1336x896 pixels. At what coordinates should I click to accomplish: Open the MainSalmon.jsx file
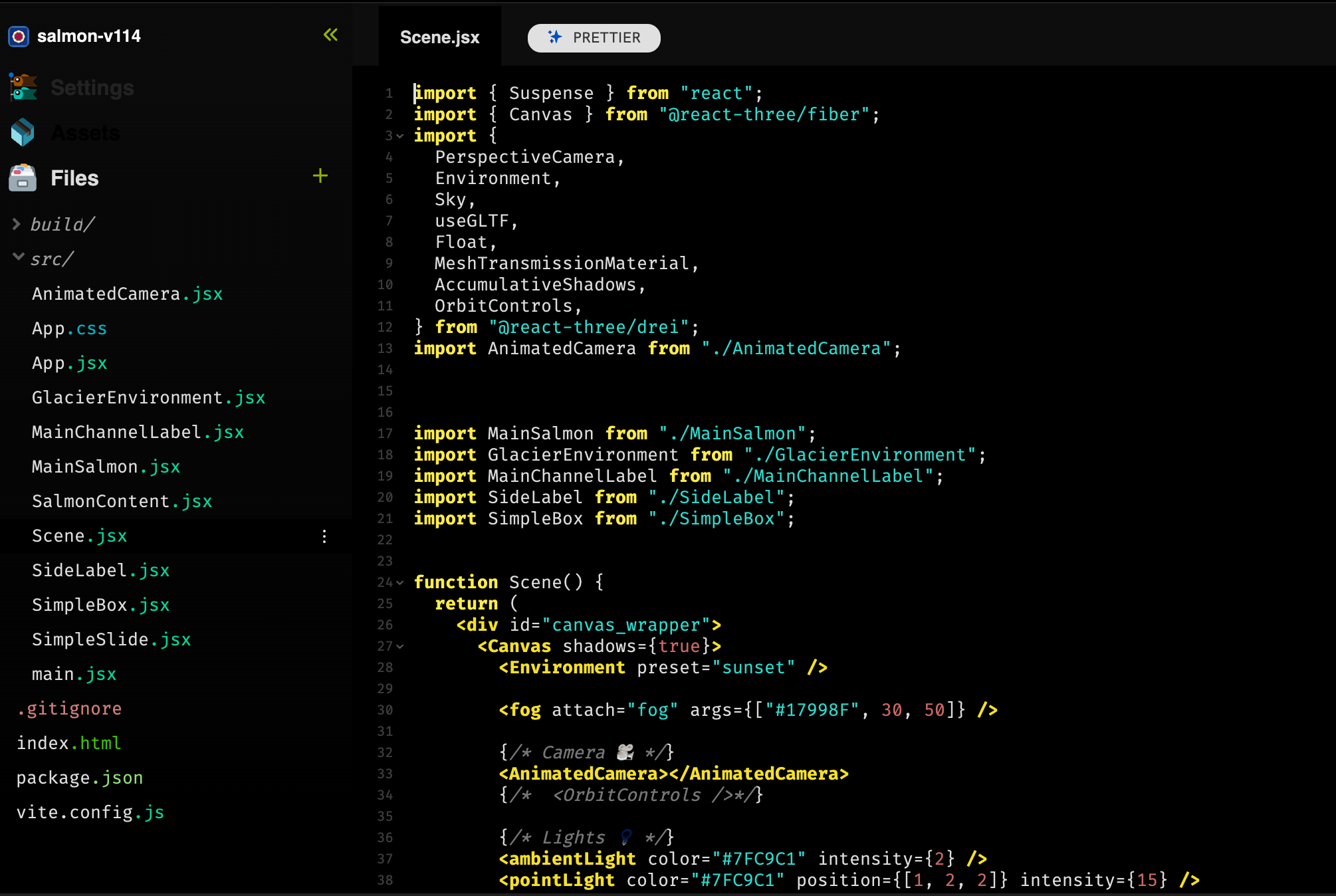(106, 467)
